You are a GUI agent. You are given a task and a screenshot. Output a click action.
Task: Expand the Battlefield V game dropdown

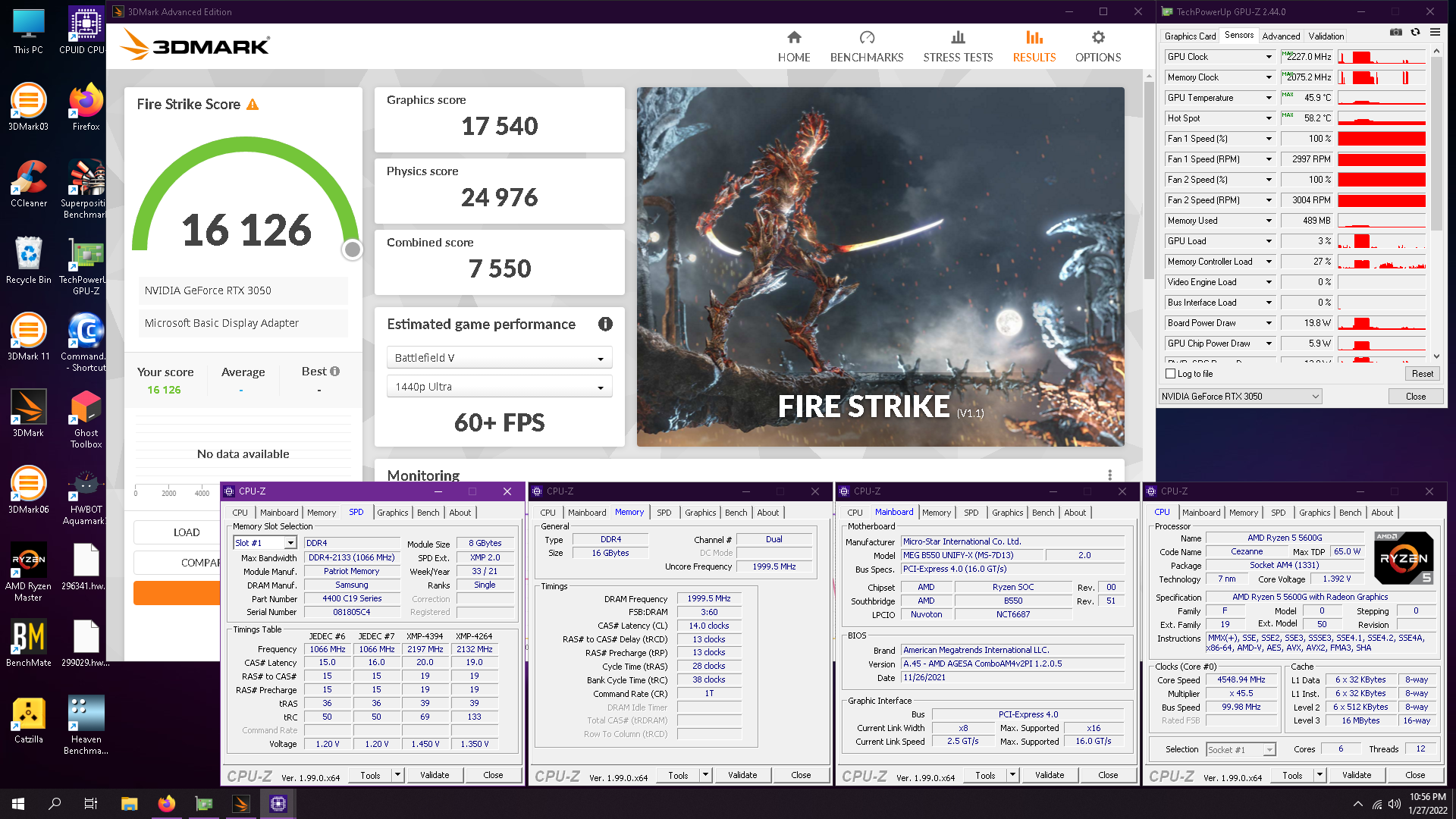tap(499, 358)
